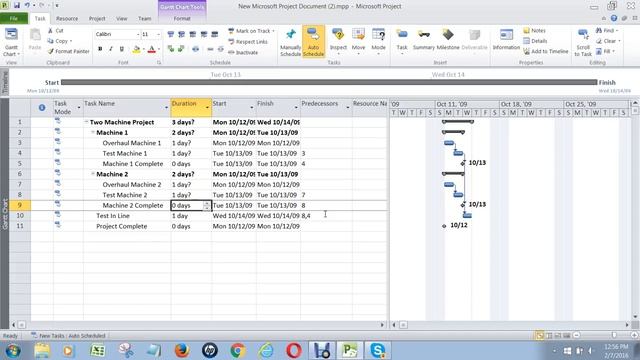Adjust the 0 days duration spinner
The image size is (640, 360).
click(x=207, y=206)
